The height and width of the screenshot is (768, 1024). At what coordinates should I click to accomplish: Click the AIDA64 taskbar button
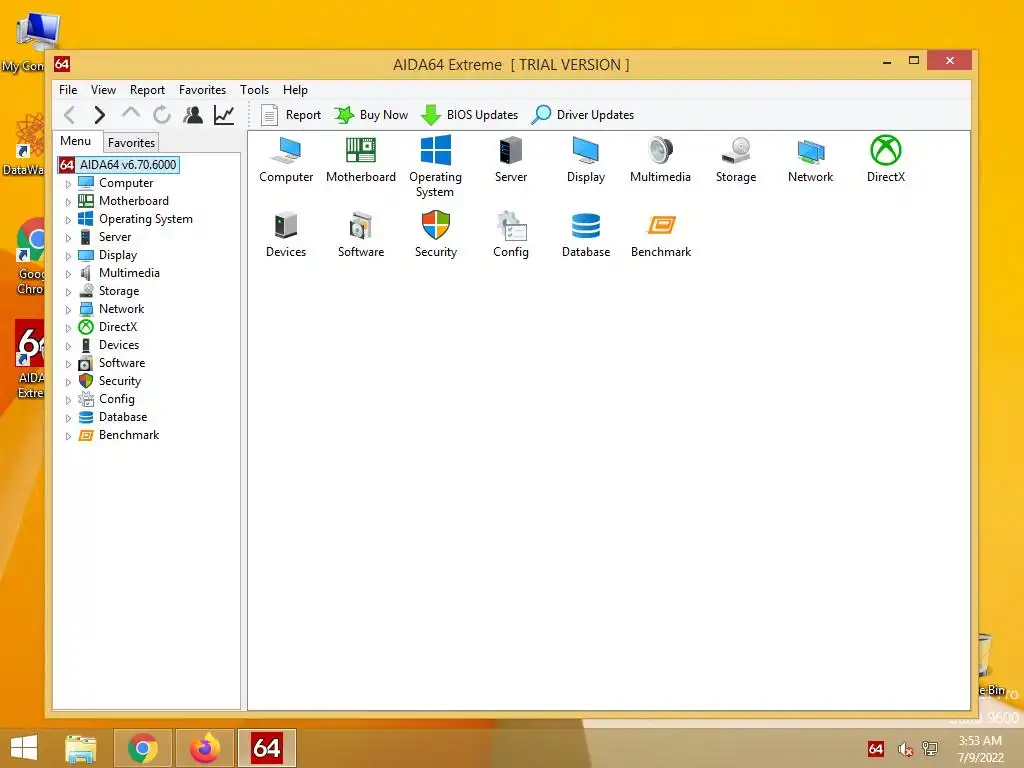point(267,748)
